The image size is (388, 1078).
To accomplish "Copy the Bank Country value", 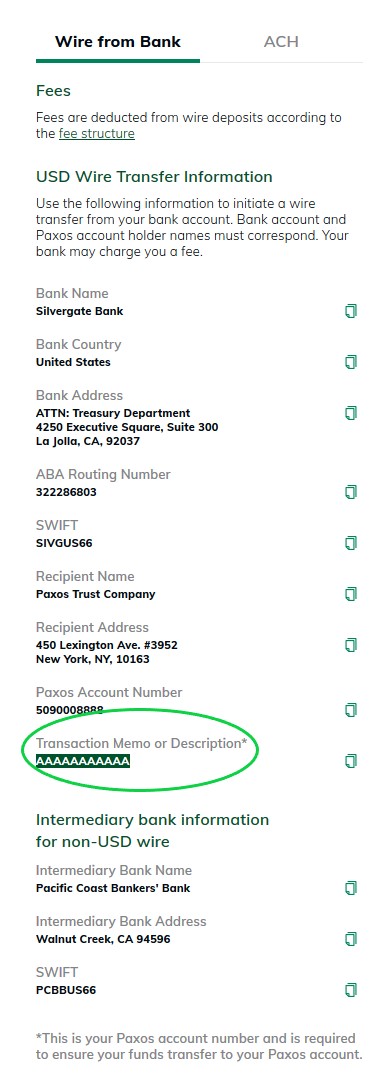I will pyautogui.click(x=351, y=362).
